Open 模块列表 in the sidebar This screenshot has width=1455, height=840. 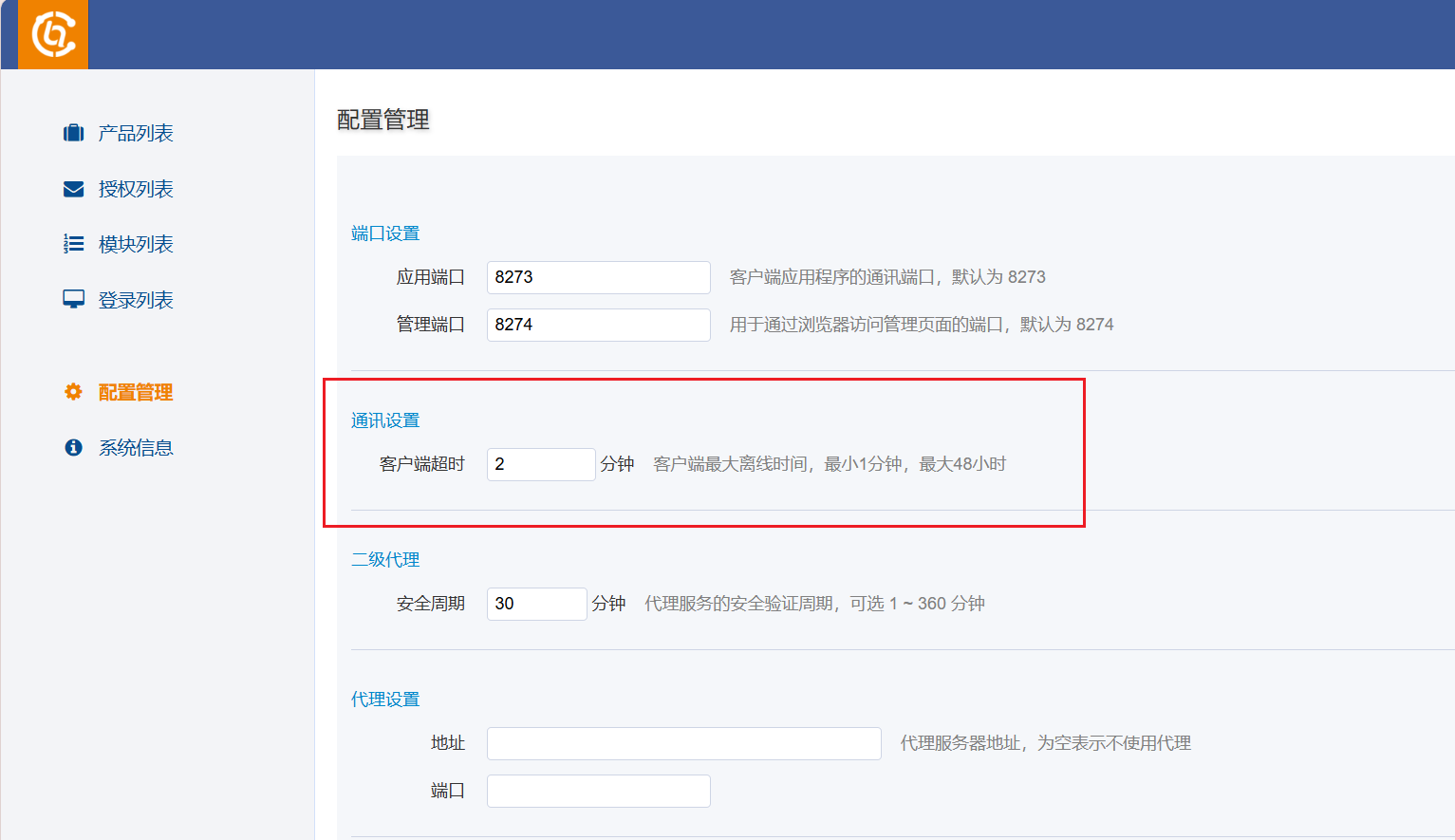pos(136,244)
